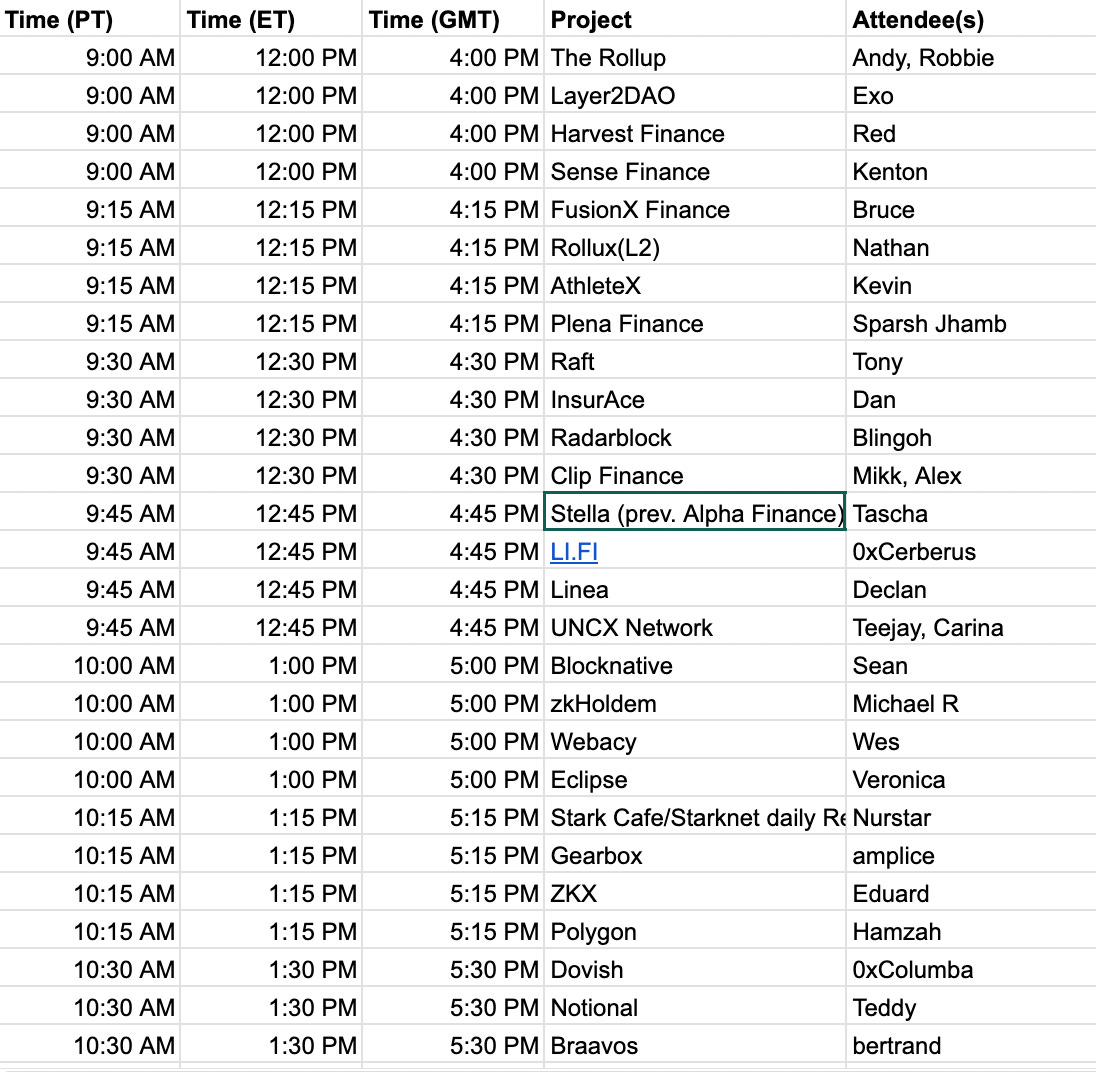This screenshot has height=1072, width=1096.
Task: Select the Plena Finance cell
Action: 695,323
